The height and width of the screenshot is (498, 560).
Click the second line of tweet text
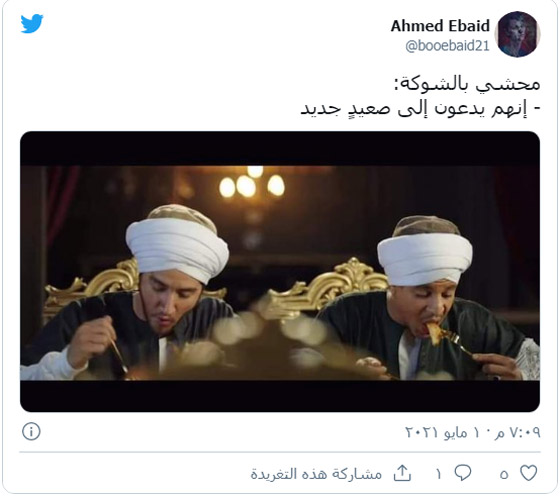(x=420, y=108)
